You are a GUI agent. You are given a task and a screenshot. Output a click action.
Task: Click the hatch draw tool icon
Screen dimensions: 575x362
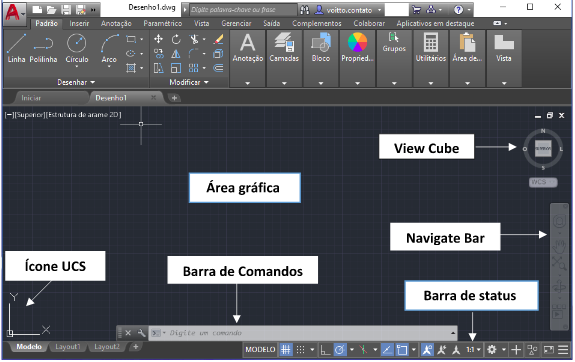131,68
